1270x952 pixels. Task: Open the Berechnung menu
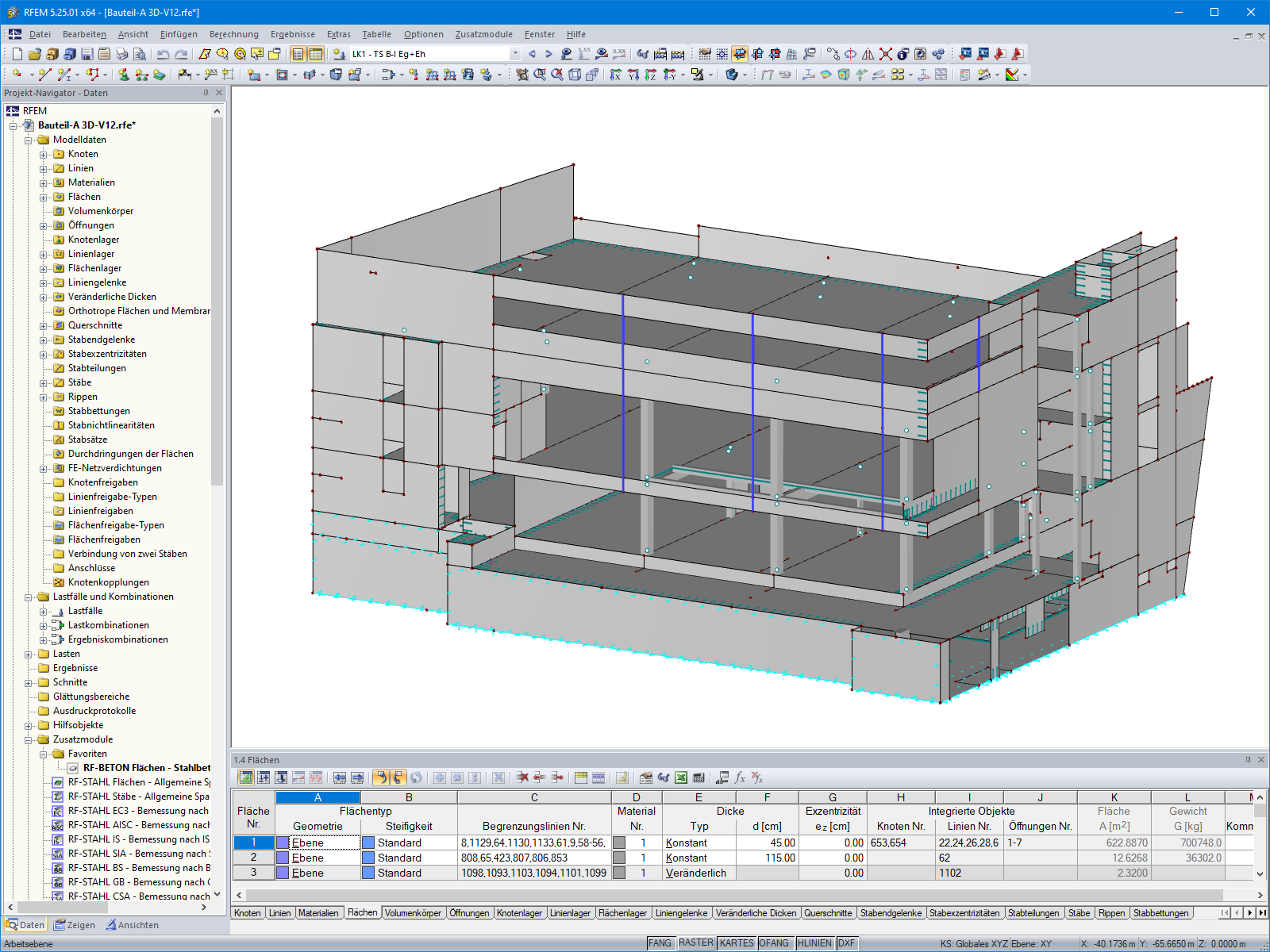(234, 34)
